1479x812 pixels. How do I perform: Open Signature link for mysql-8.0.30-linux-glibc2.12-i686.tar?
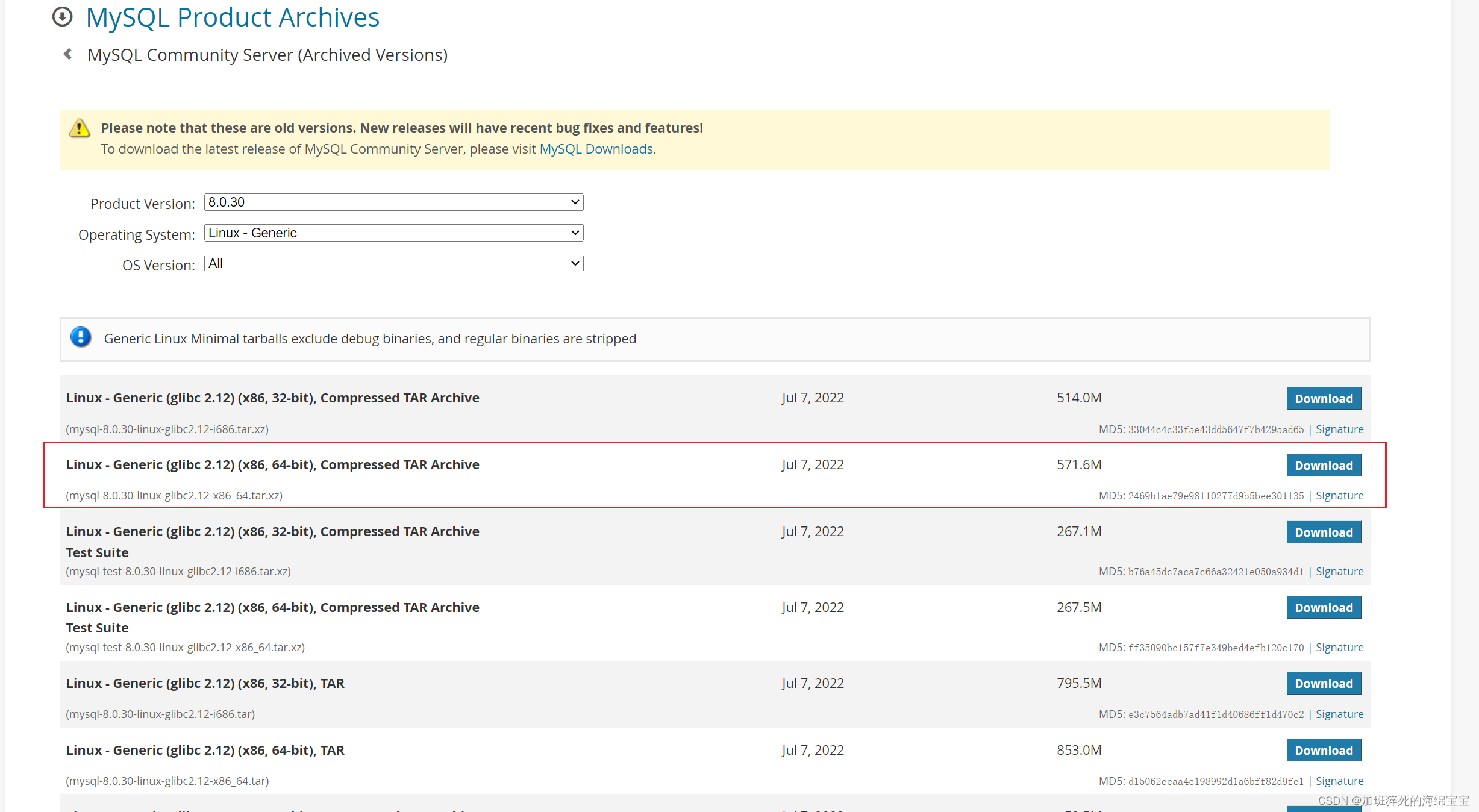(1339, 714)
